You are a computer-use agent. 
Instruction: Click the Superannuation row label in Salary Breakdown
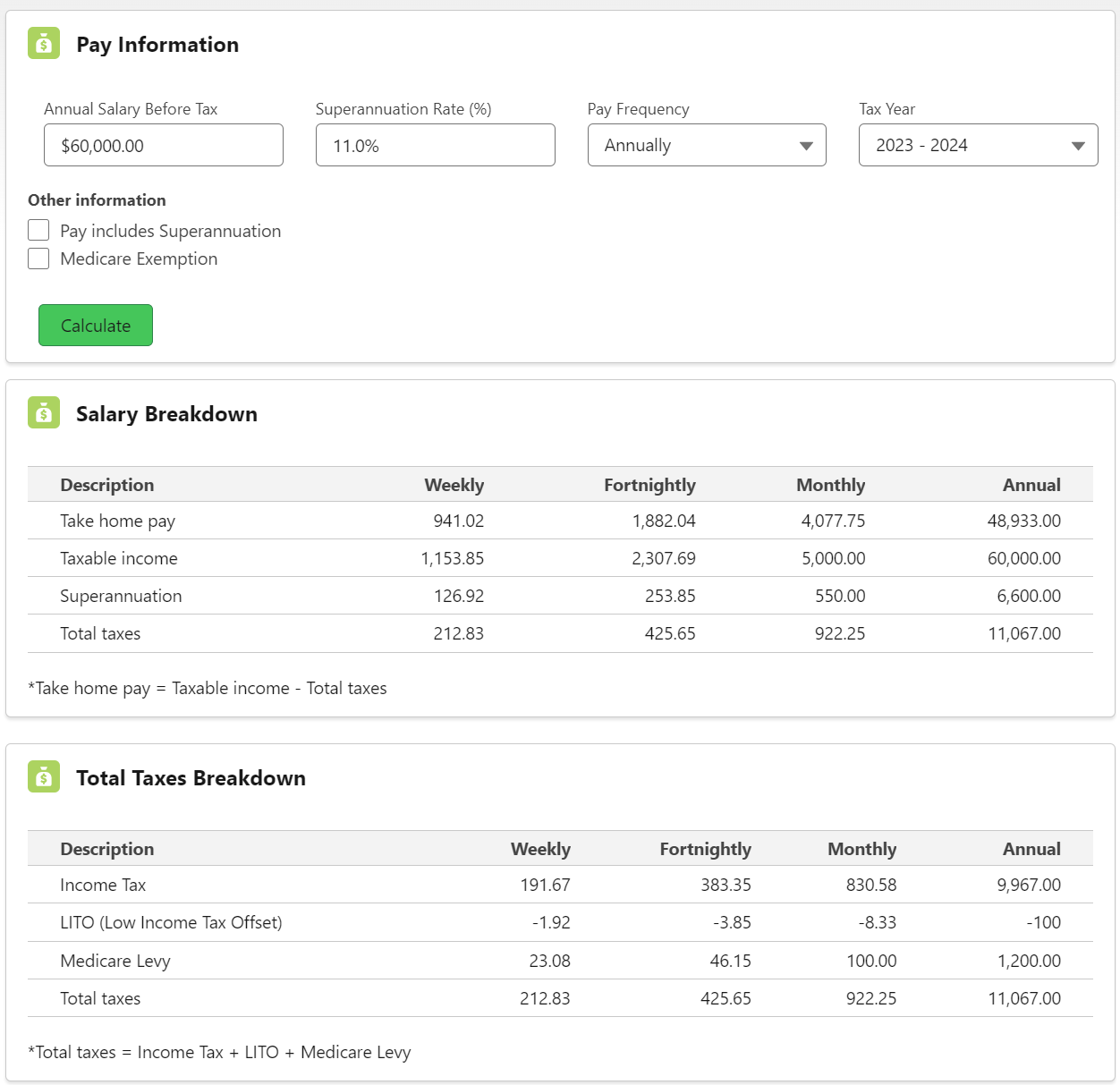[121, 596]
